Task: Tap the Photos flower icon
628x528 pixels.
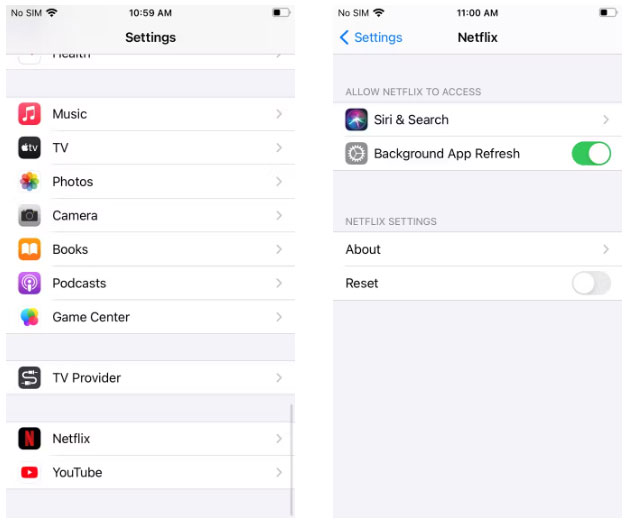Action: pos(29,181)
